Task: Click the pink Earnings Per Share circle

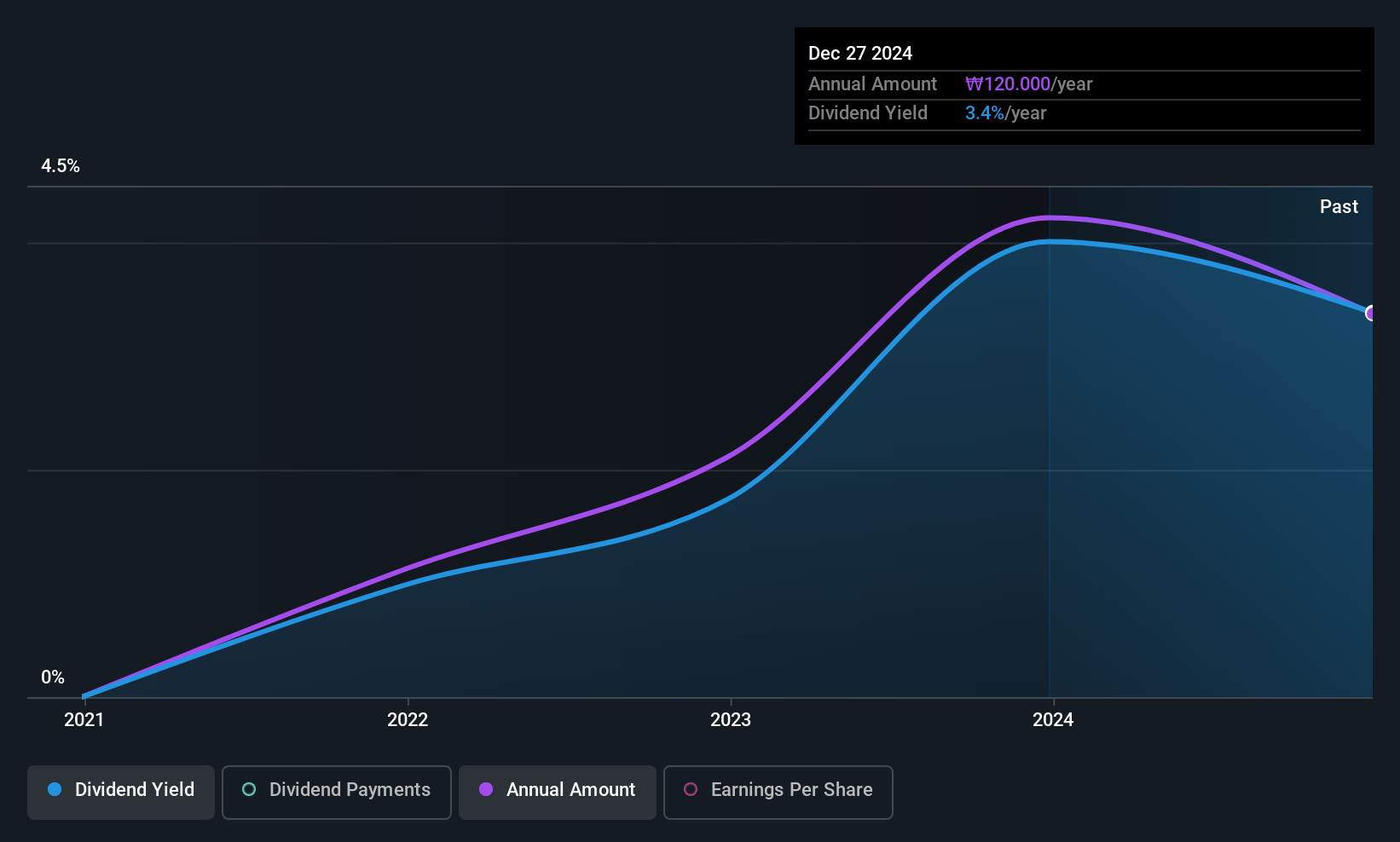Action: coord(691,789)
